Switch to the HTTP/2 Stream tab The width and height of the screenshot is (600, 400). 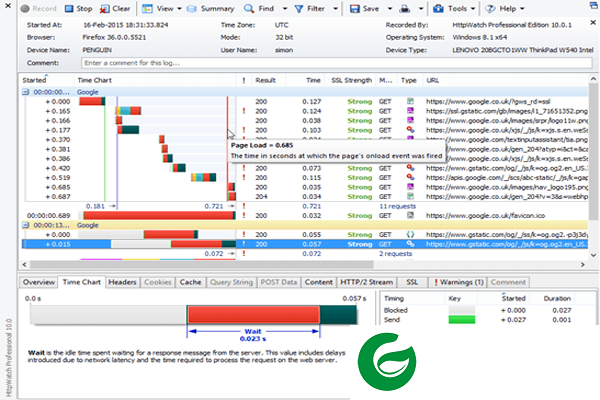[x=367, y=282]
